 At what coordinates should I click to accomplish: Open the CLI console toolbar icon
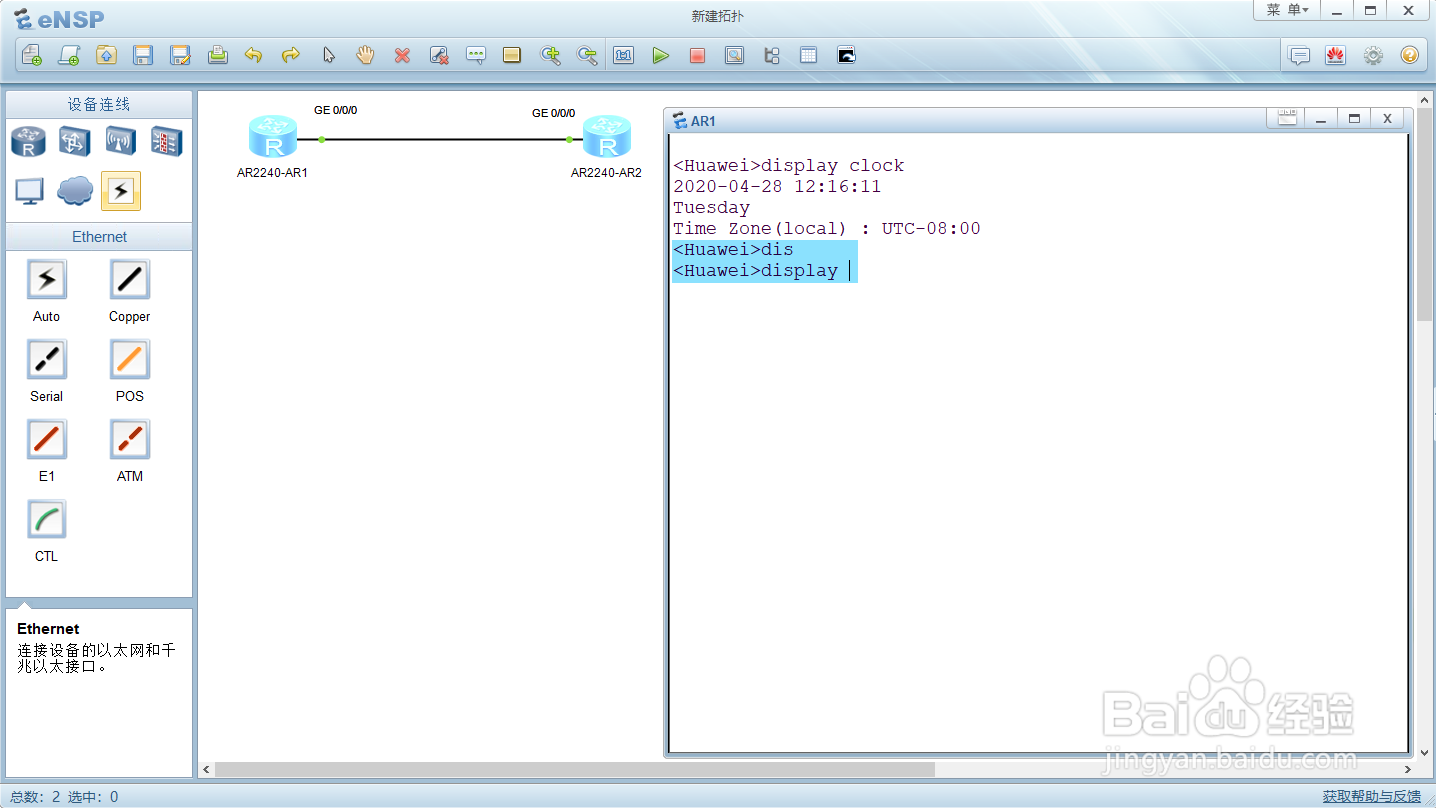click(x=846, y=55)
